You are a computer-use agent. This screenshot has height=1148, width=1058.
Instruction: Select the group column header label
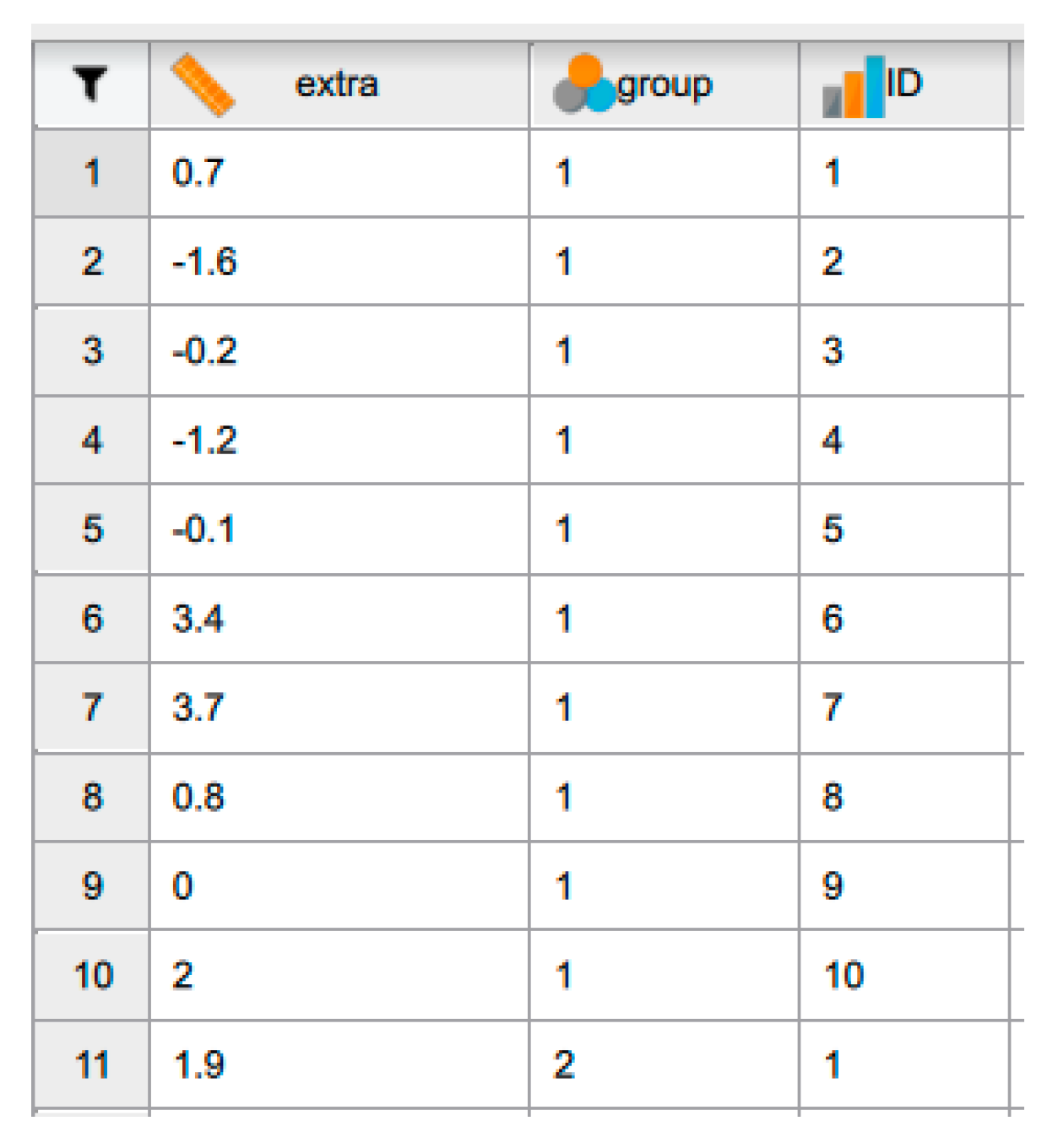(665, 84)
